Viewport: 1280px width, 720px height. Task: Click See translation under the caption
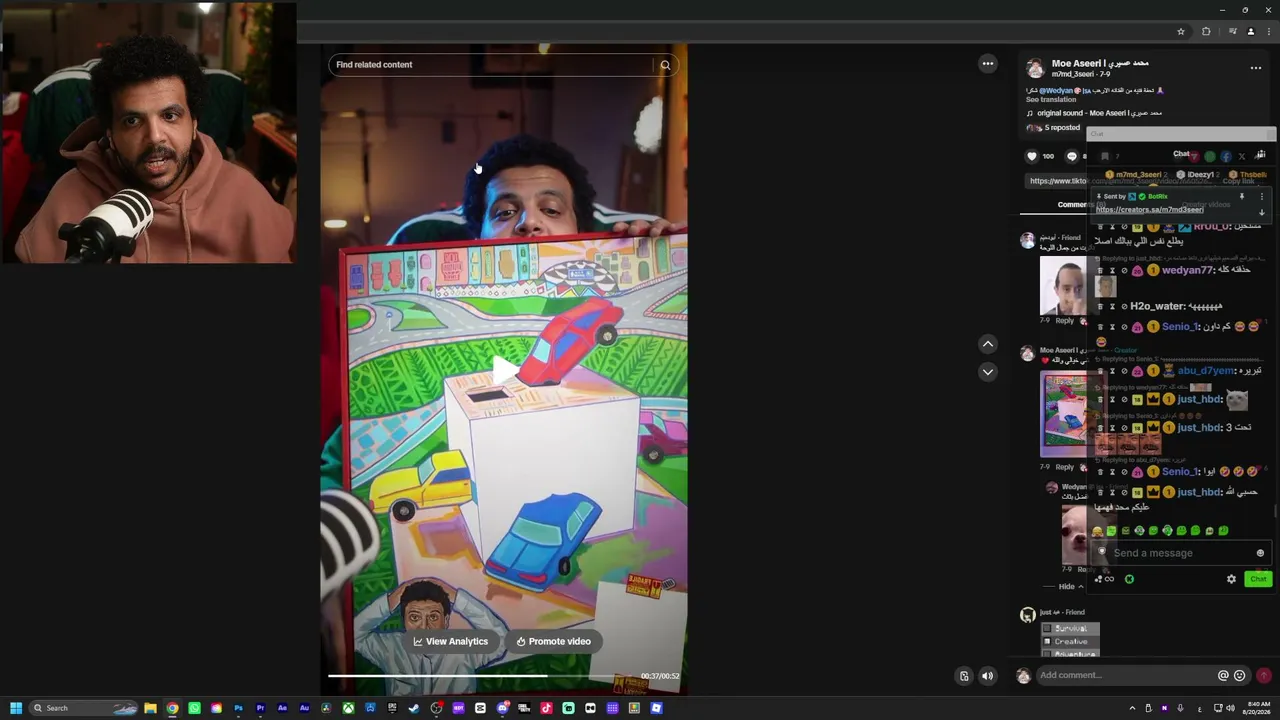(x=1051, y=100)
